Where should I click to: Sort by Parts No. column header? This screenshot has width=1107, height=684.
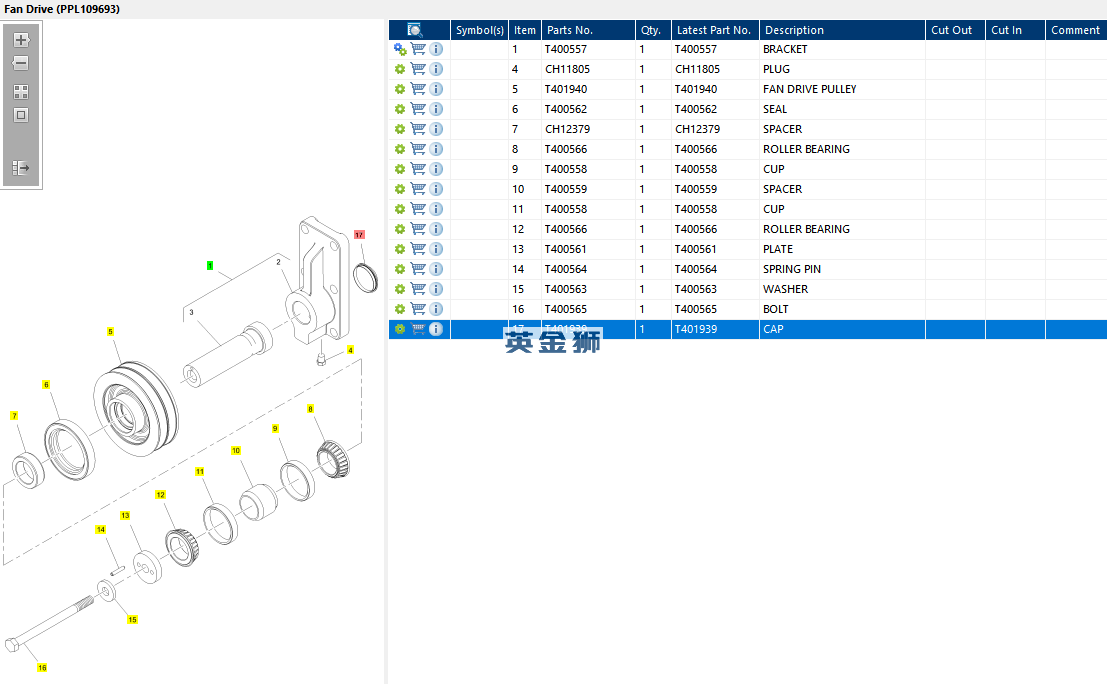(x=588, y=30)
